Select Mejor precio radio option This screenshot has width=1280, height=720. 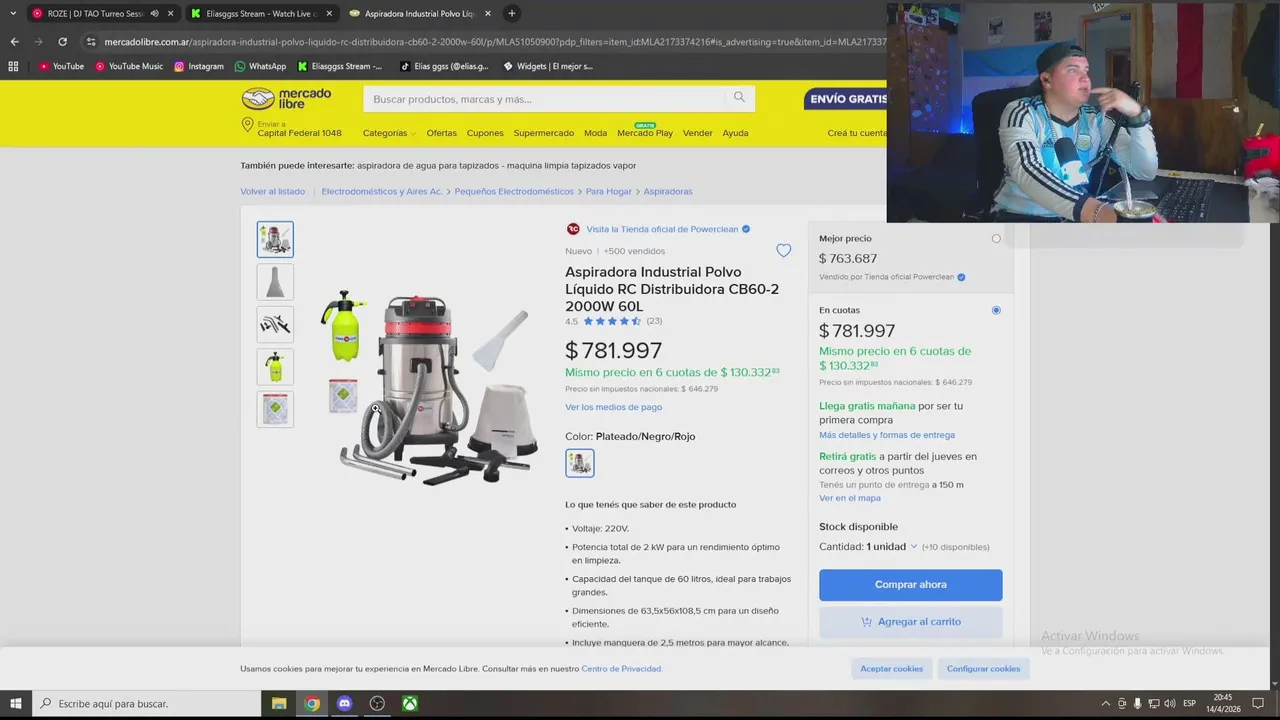pos(996,238)
